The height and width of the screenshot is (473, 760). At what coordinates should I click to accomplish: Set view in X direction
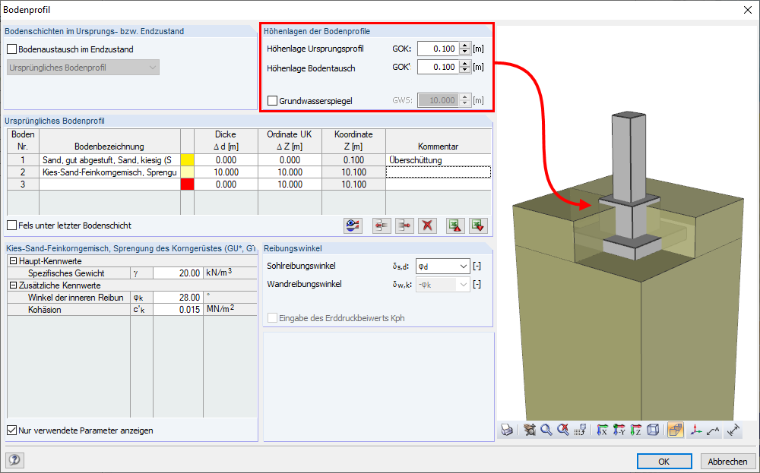pyautogui.click(x=602, y=429)
